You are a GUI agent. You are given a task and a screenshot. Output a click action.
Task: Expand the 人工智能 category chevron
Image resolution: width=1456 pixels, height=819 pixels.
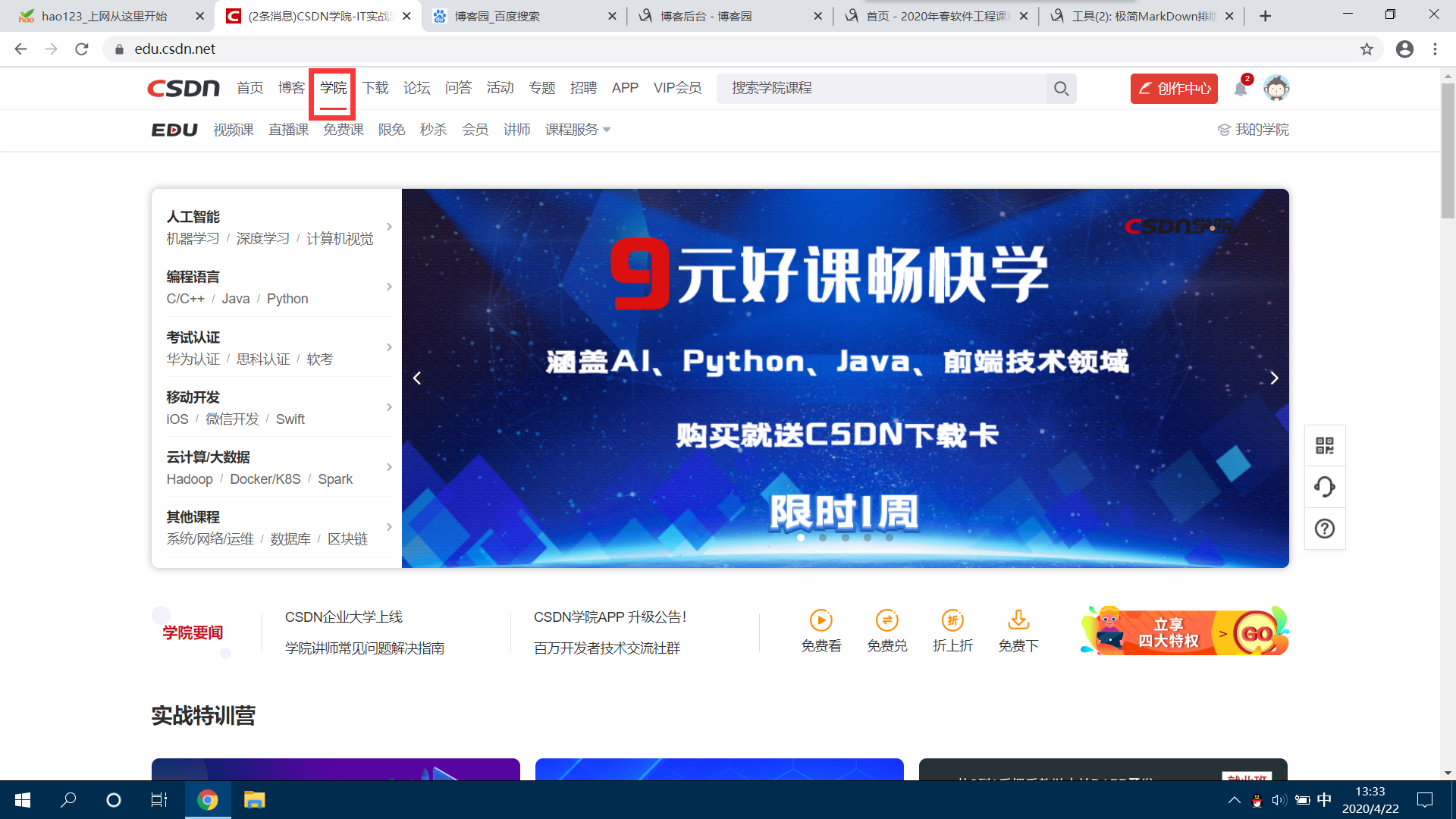[x=389, y=227]
